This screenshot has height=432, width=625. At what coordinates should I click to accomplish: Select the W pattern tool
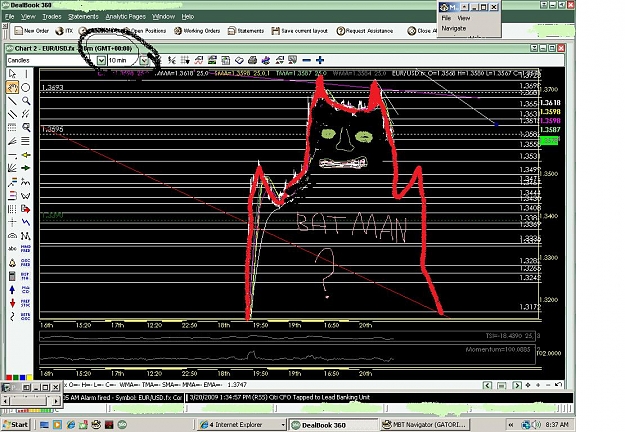(x=26, y=195)
